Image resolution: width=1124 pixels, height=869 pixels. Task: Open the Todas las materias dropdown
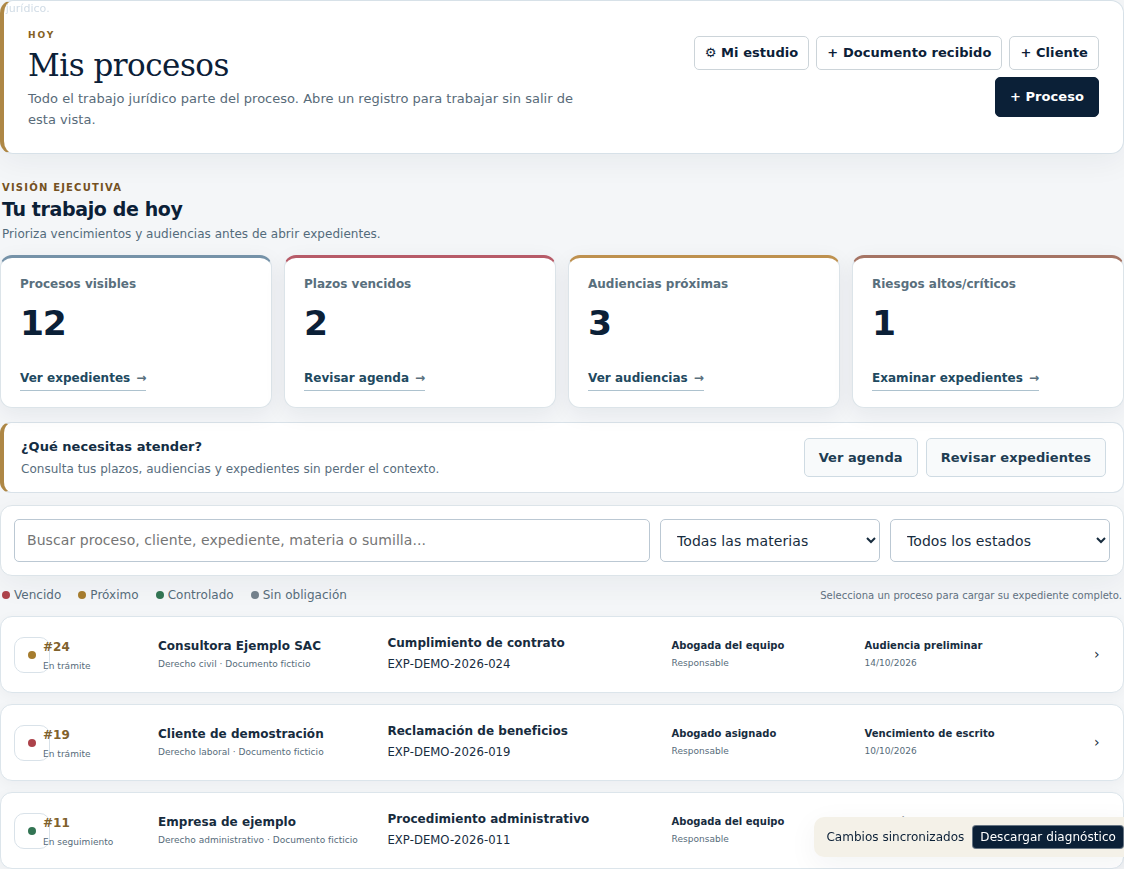click(770, 541)
